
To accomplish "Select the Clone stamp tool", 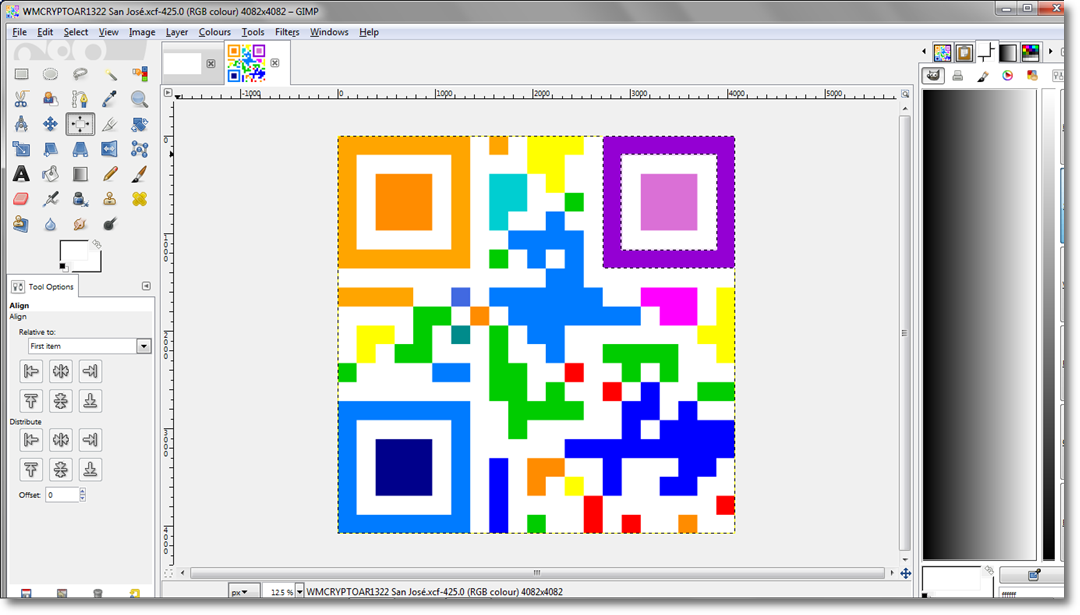I will [110, 199].
